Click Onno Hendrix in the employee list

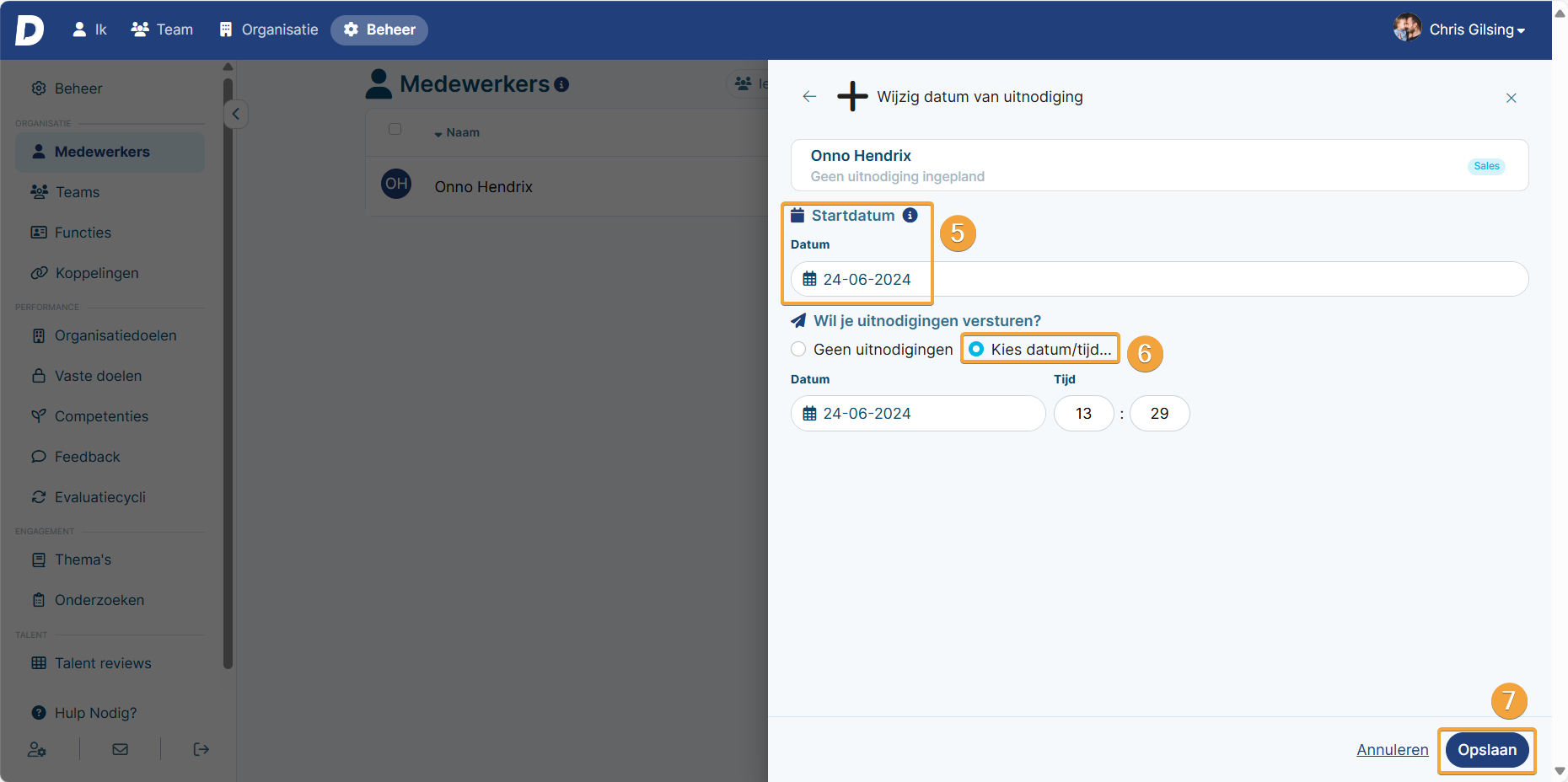[484, 187]
